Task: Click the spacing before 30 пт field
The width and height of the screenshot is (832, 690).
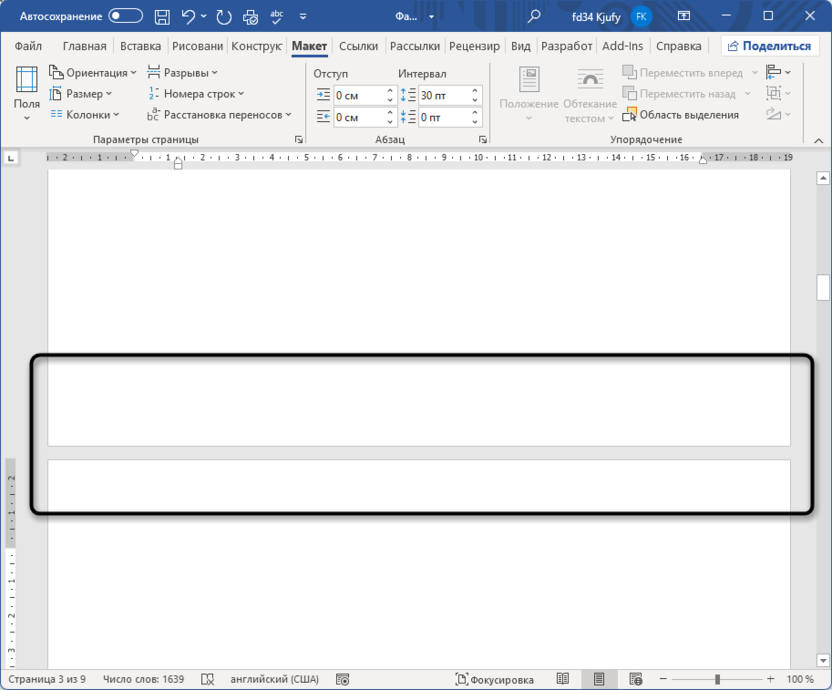Action: click(444, 96)
